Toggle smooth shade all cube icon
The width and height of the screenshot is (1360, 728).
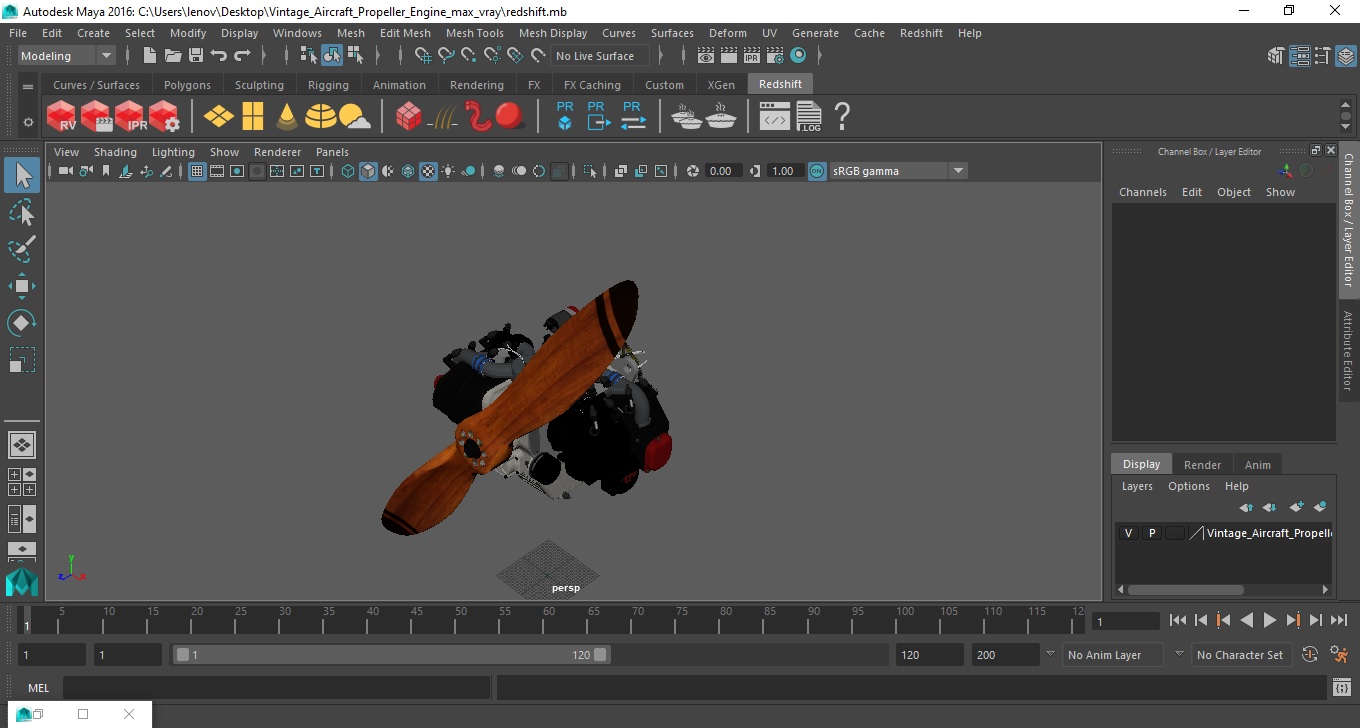click(368, 171)
